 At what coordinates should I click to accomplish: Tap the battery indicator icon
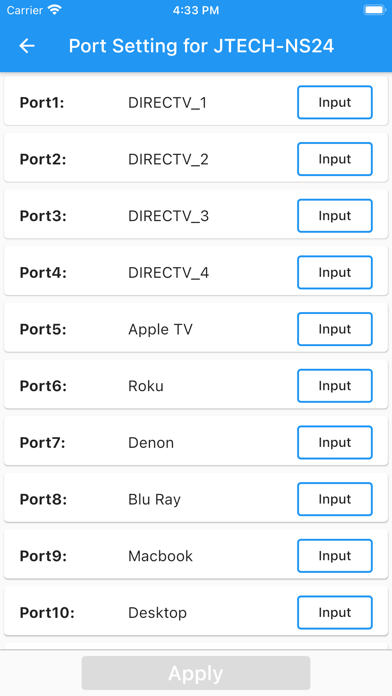coord(375,10)
